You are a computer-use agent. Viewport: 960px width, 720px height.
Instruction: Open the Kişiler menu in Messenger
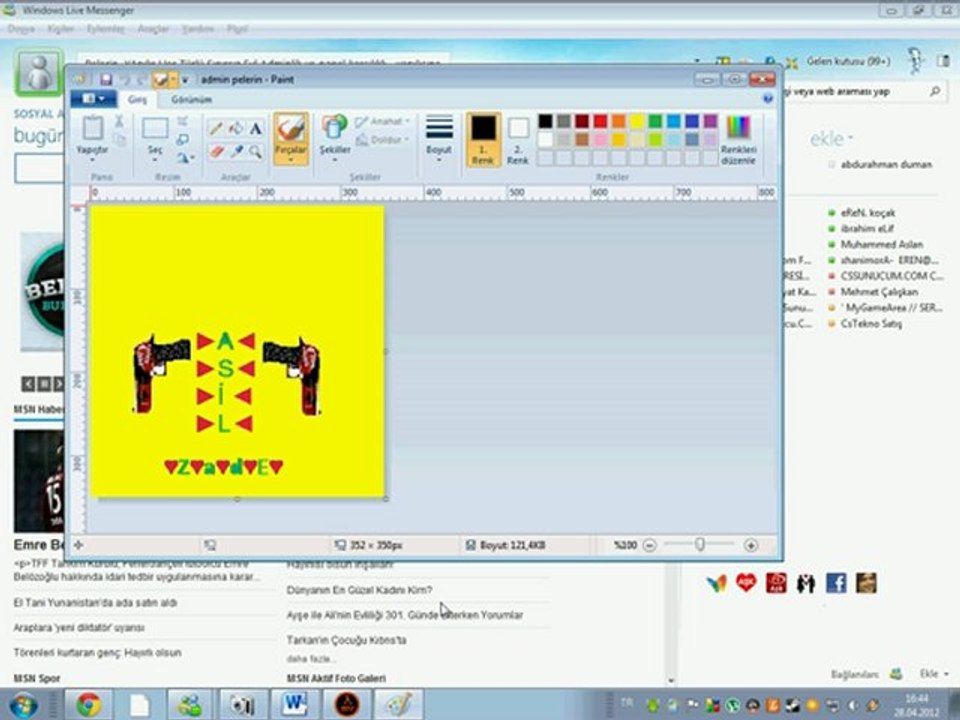(61, 29)
